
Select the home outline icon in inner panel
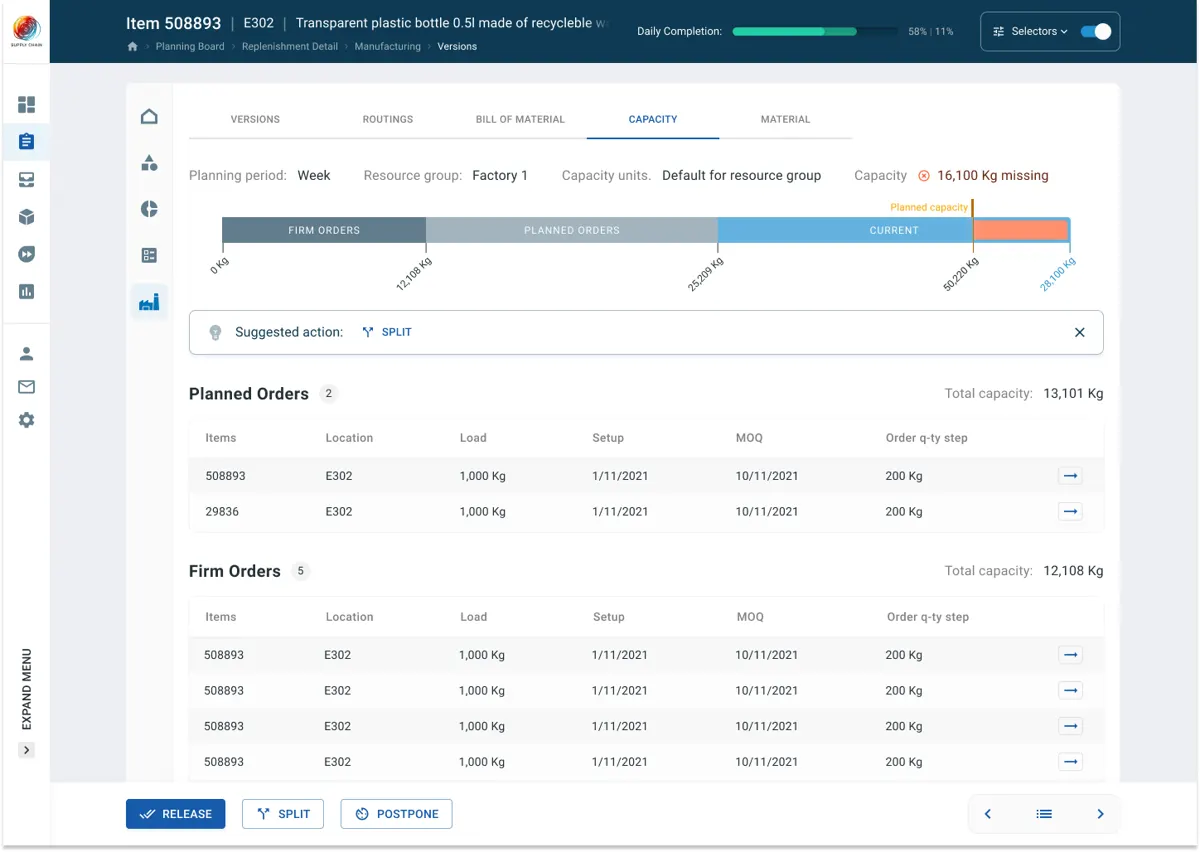pos(149,117)
